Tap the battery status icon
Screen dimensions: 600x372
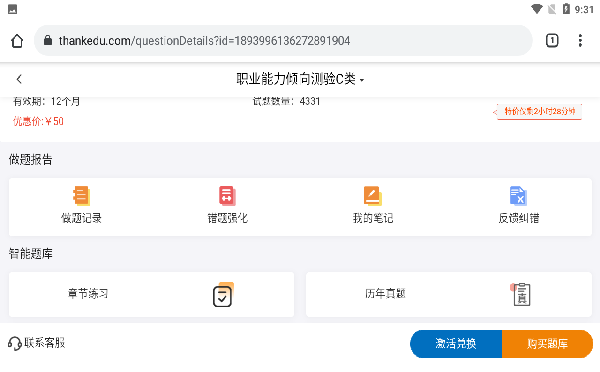coord(566,9)
